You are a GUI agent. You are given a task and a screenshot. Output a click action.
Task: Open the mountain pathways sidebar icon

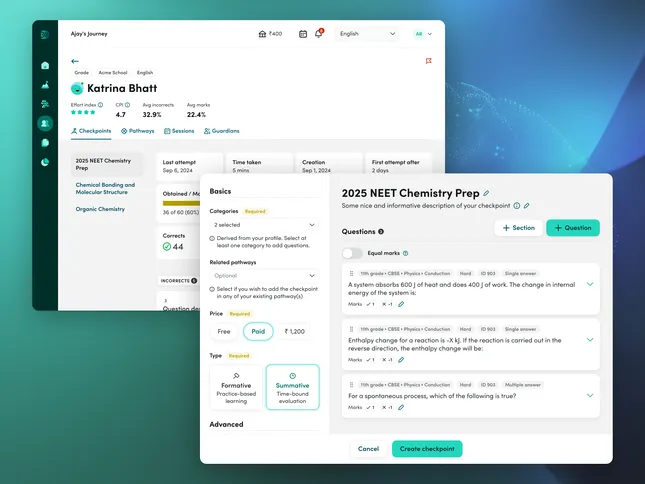pyautogui.click(x=45, y=85)
